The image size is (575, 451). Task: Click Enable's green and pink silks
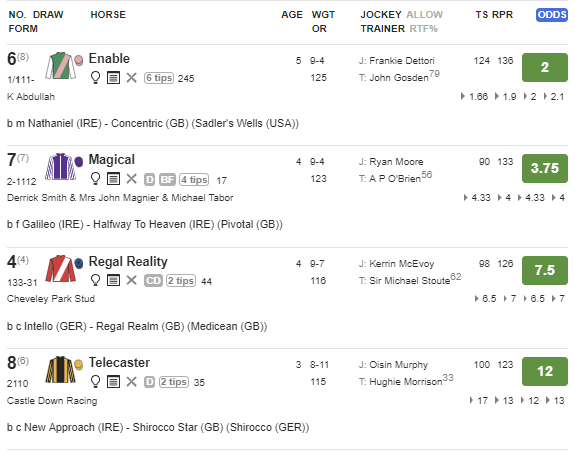coord(64,65)
